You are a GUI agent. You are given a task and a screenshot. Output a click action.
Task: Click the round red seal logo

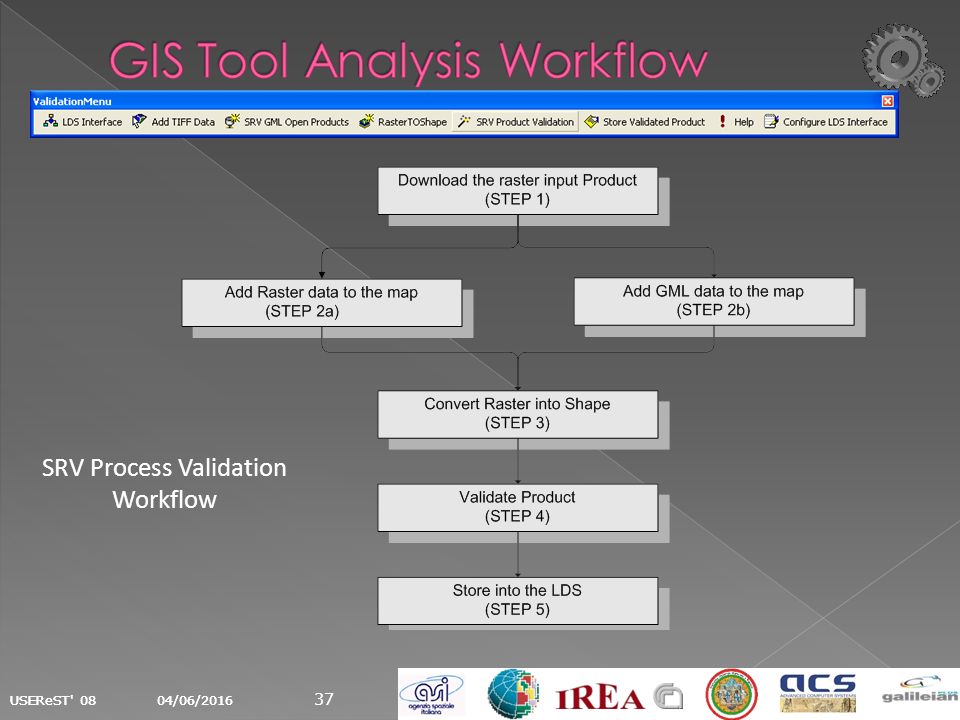pyautogui.click(x=731, y=694)
